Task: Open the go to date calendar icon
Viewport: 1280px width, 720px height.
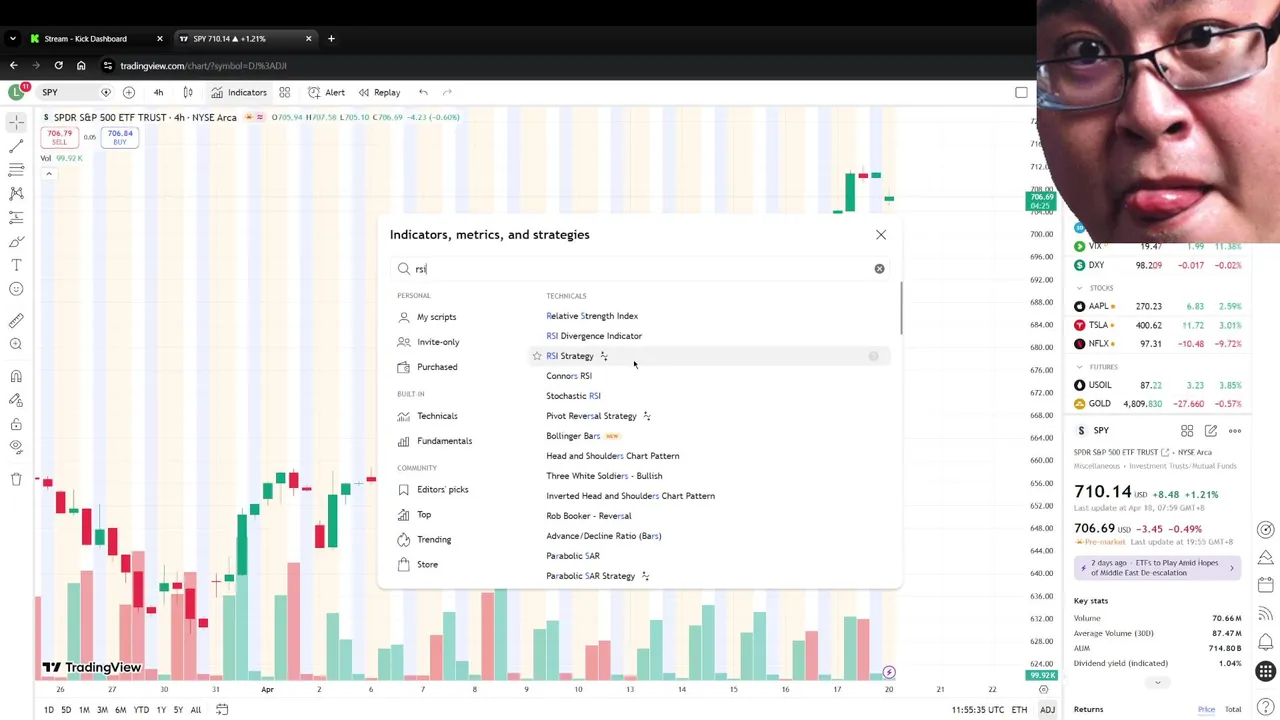Action: [x=222, y=710]
